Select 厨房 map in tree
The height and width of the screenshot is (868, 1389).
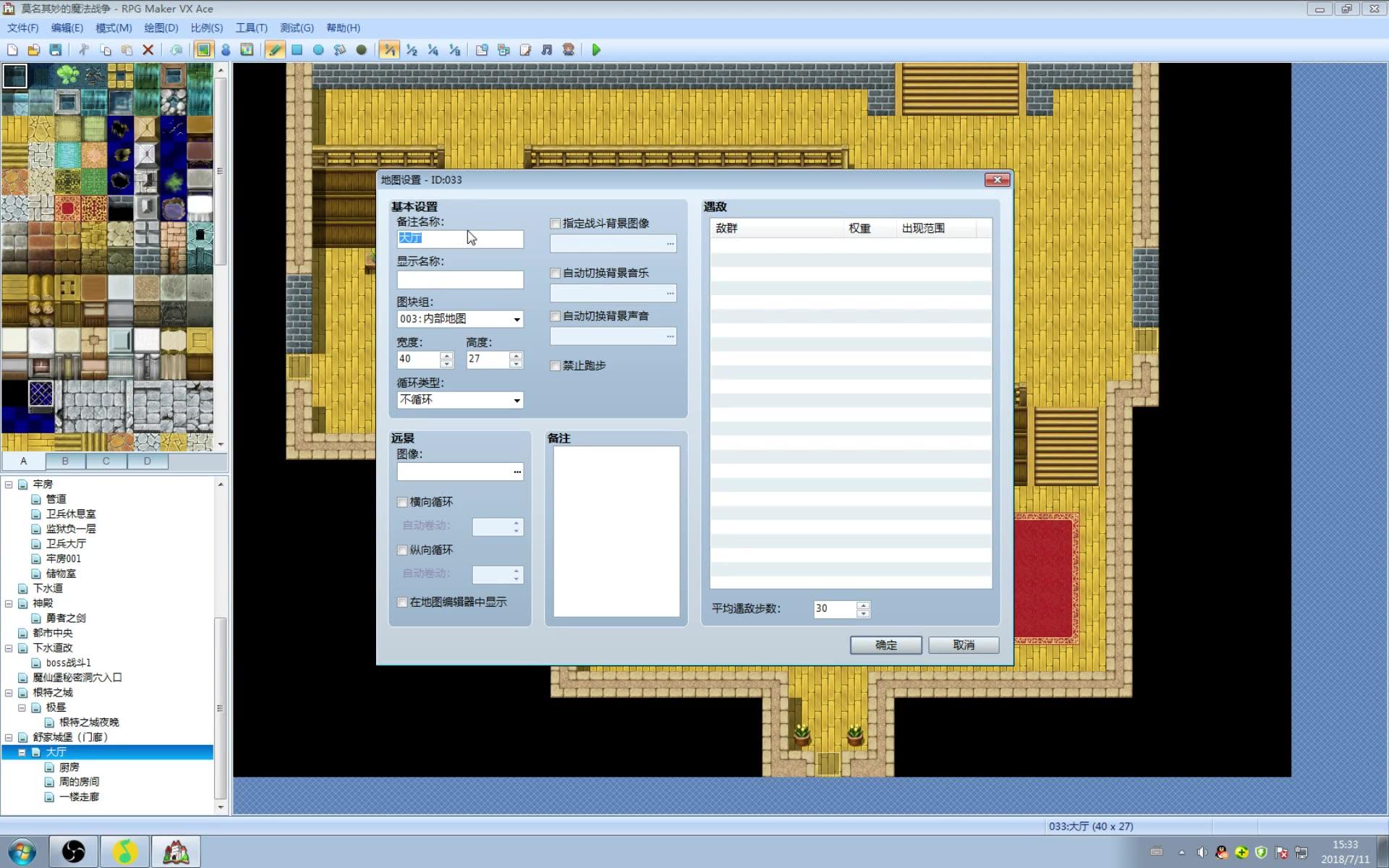click(69, 767)
